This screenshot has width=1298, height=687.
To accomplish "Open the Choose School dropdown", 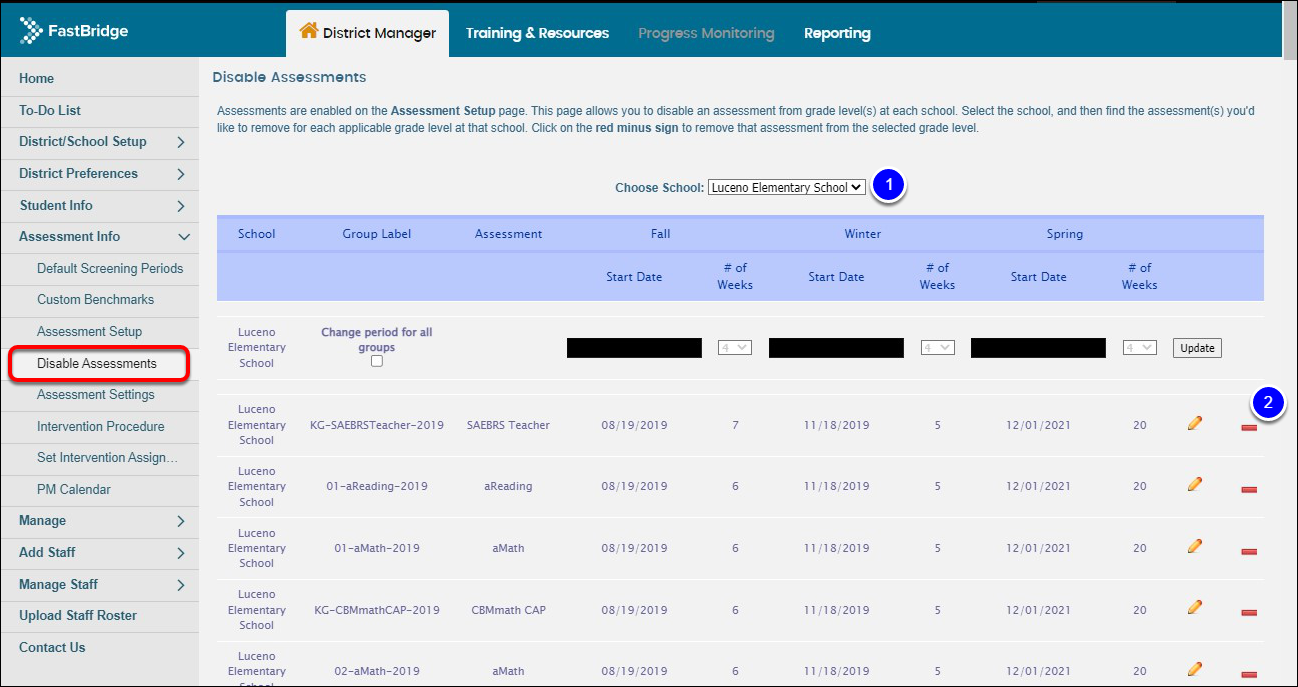I will (787, 188).
